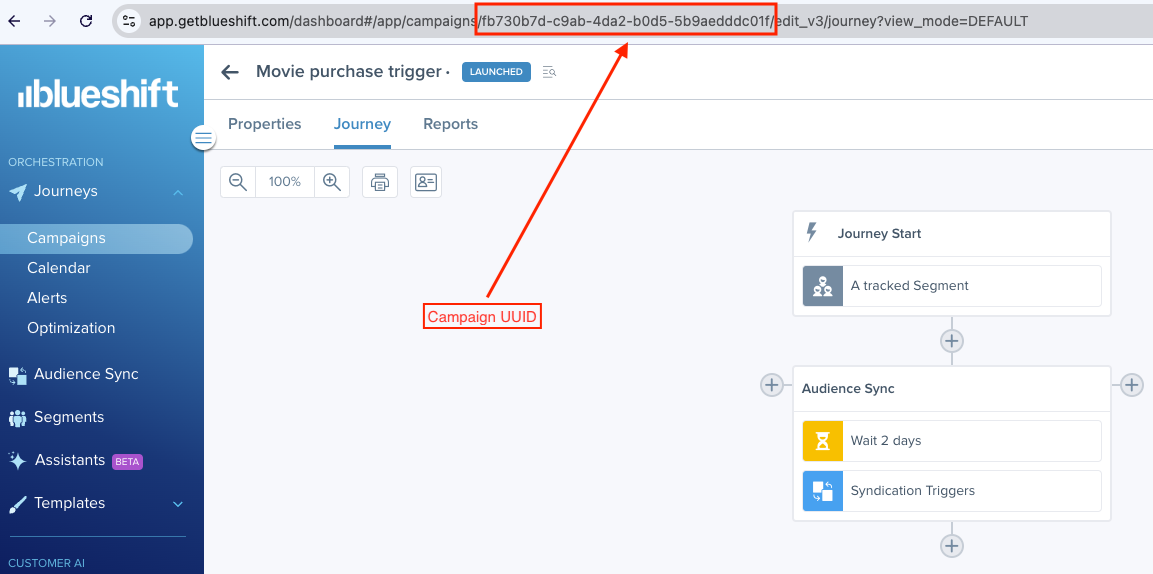The height and width of the screenshot is (574, 1153).
Task: Open the campaign activity log search icon
Action: click(549, 72)
